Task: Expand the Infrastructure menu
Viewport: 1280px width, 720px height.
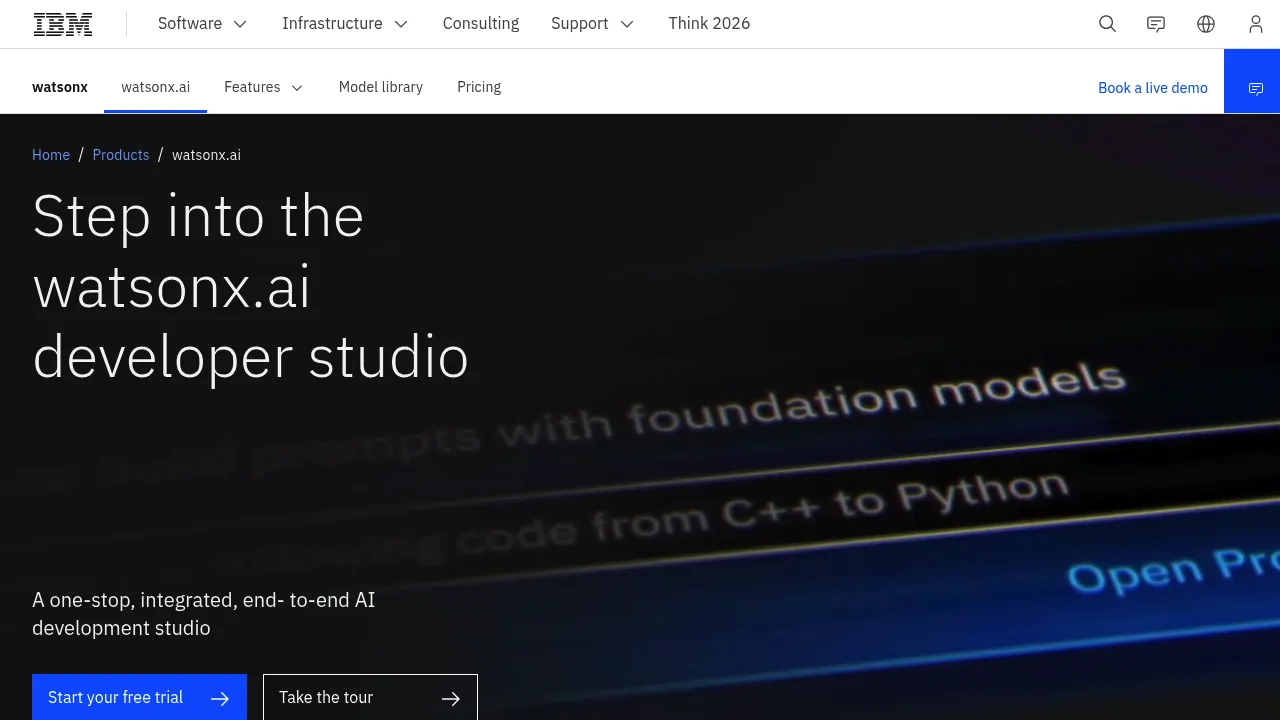Action: (345, 24)
